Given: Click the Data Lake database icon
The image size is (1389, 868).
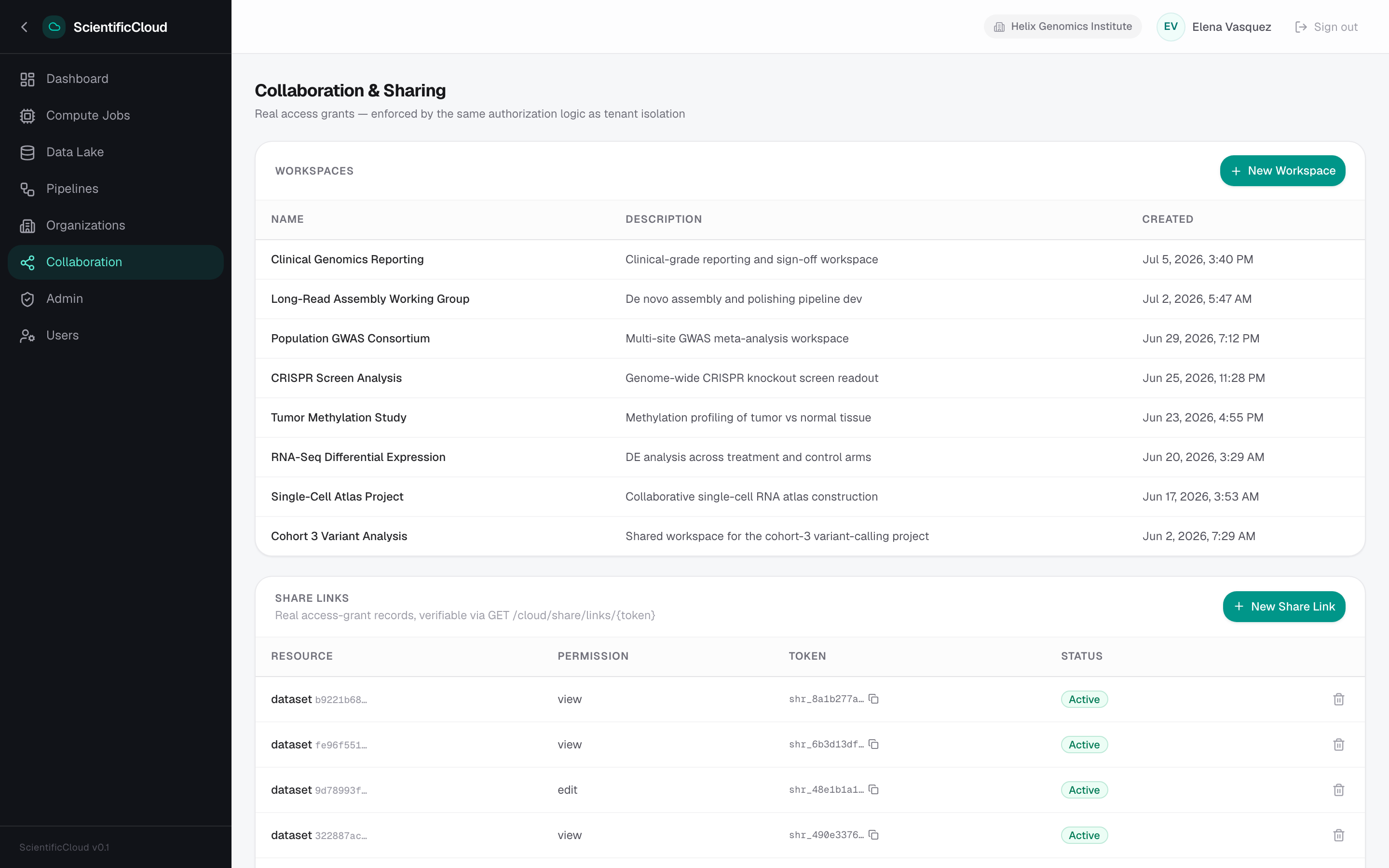Looking at the screenshot, I should [x=27, y=153].
